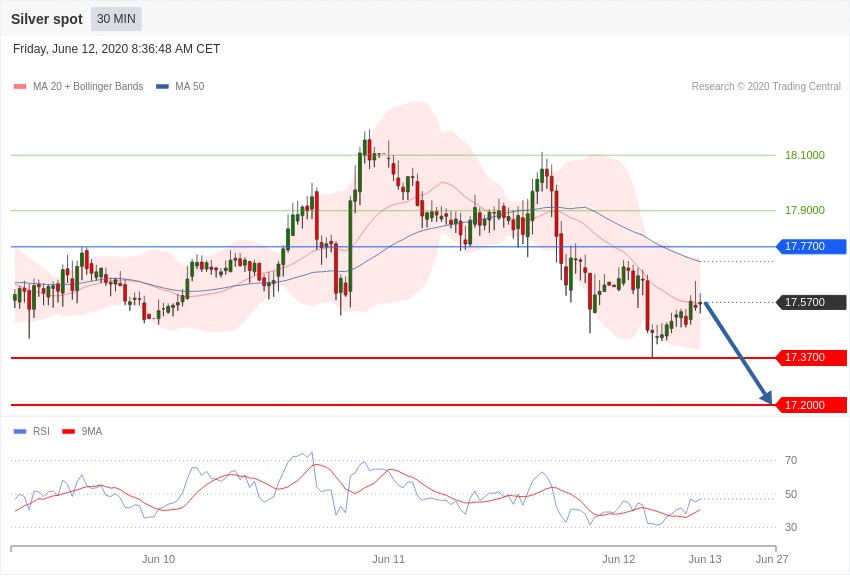
Task: Select Jun 10 on the date axis
Action: (158, 559)
